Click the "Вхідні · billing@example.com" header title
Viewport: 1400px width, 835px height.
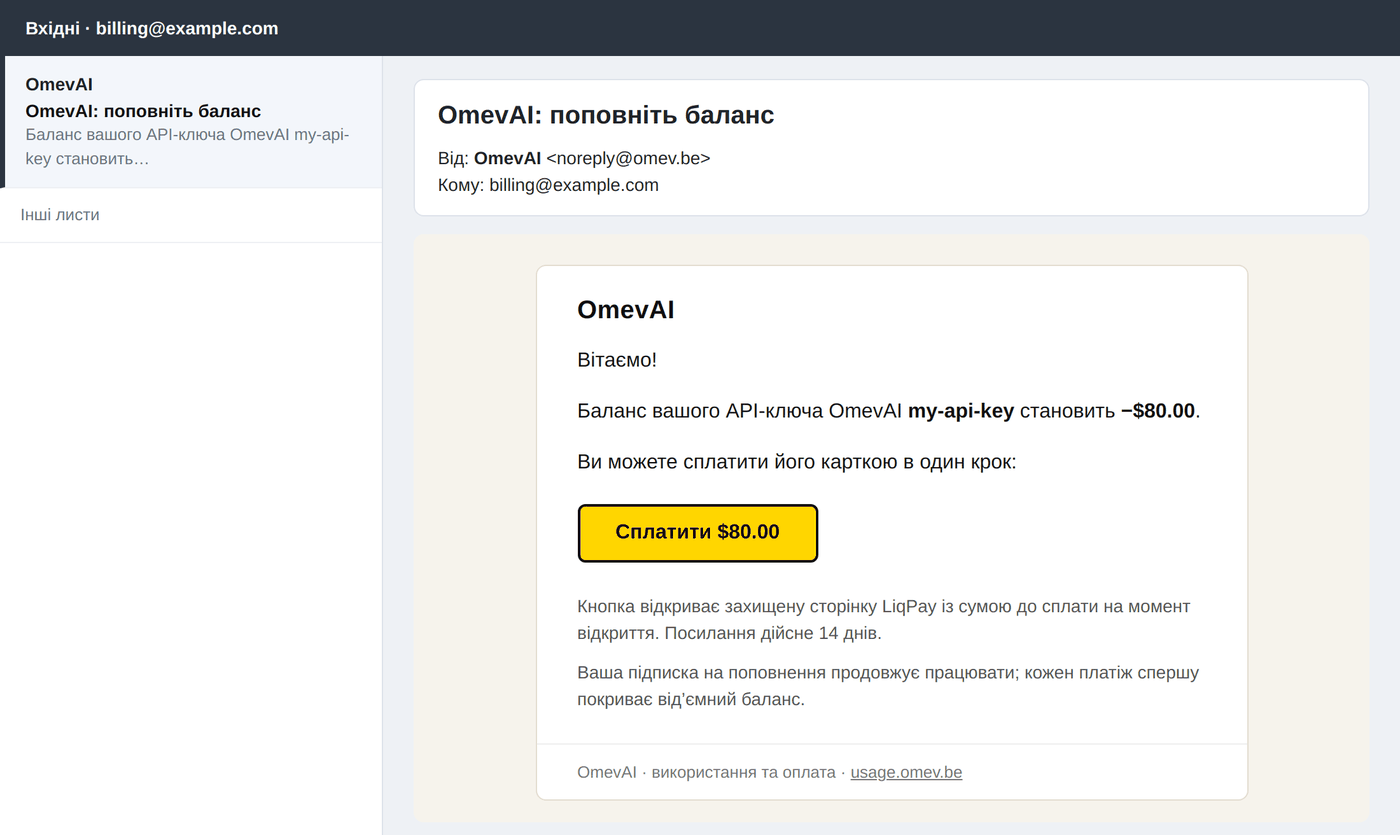tap(152, 28)
